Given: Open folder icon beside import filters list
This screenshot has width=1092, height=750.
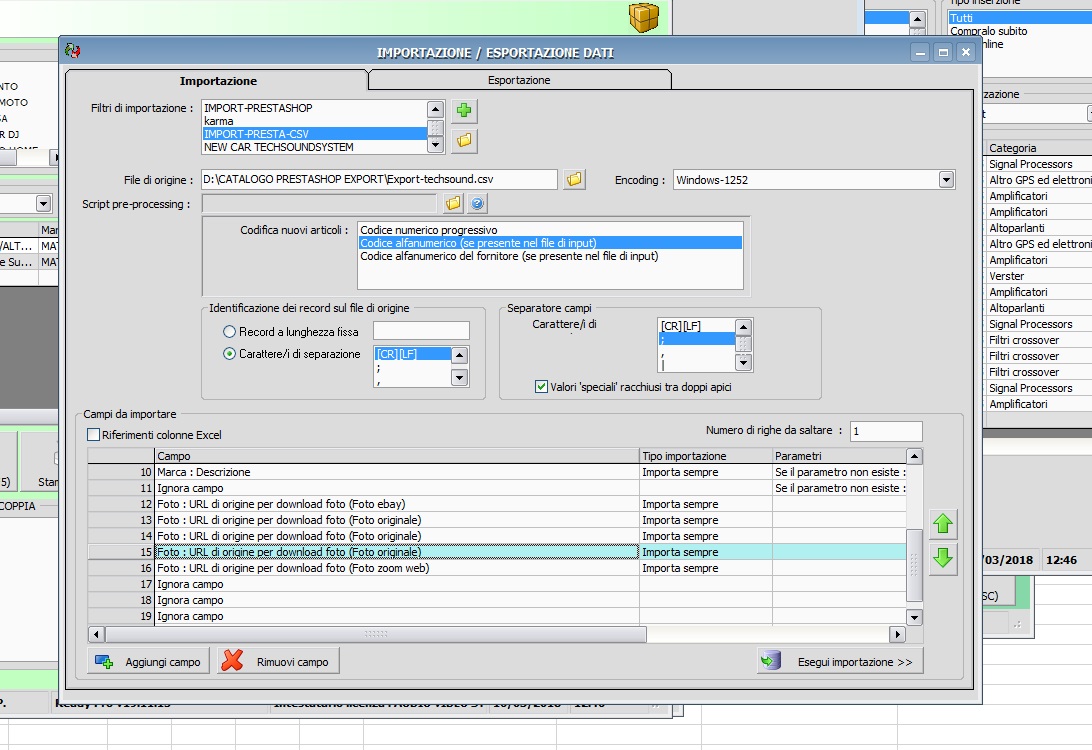Looking at the screenshot, I should click(463, 141).
